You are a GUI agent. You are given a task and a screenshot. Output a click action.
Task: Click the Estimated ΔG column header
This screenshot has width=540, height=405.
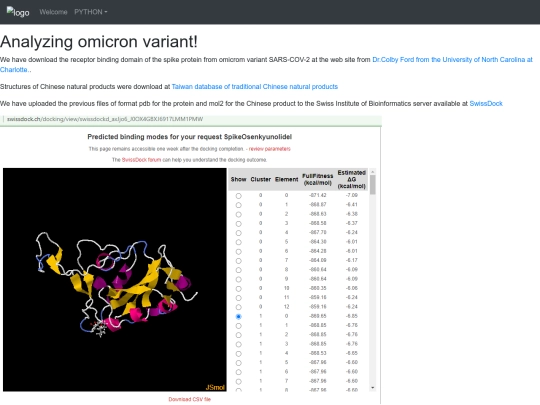(x=352, y=179)
